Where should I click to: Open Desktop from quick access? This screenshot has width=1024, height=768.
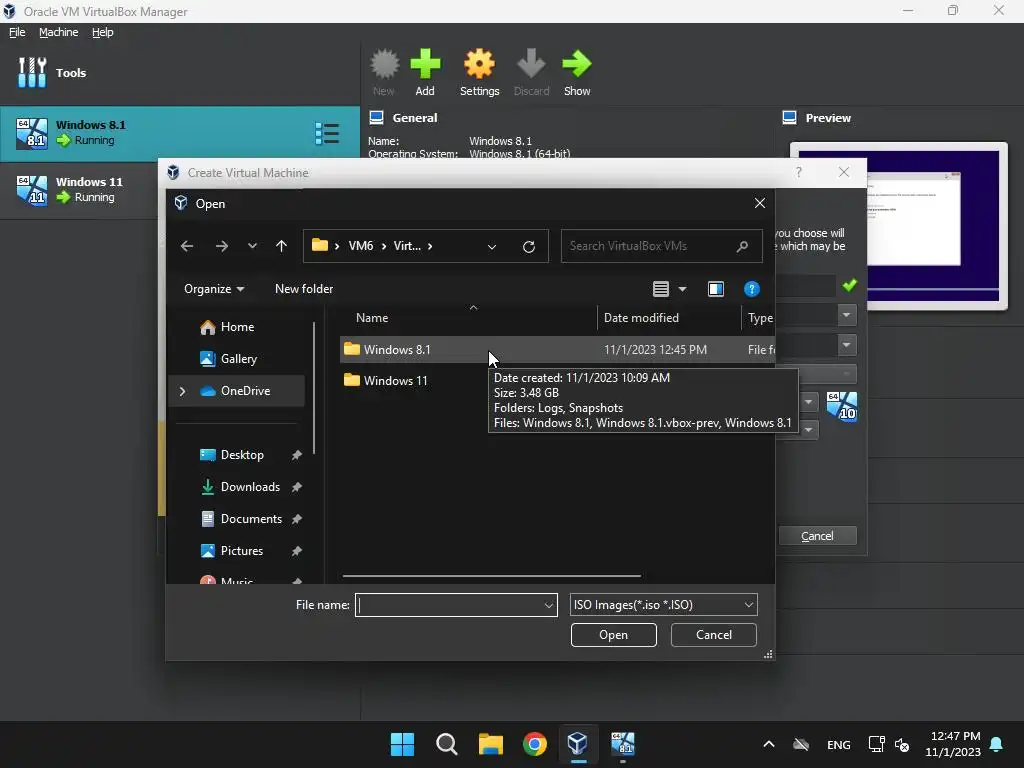click(x=242, y=455)
